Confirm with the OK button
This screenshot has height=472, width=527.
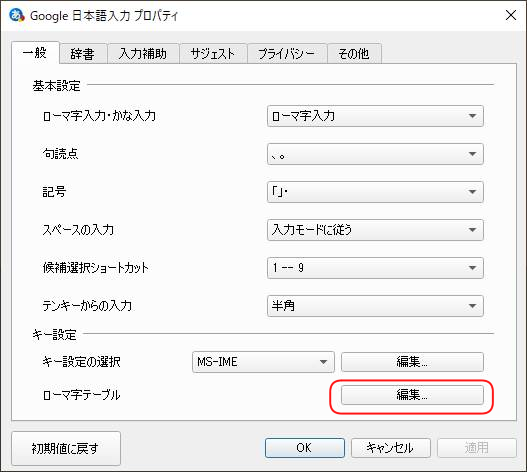[305, 448]
